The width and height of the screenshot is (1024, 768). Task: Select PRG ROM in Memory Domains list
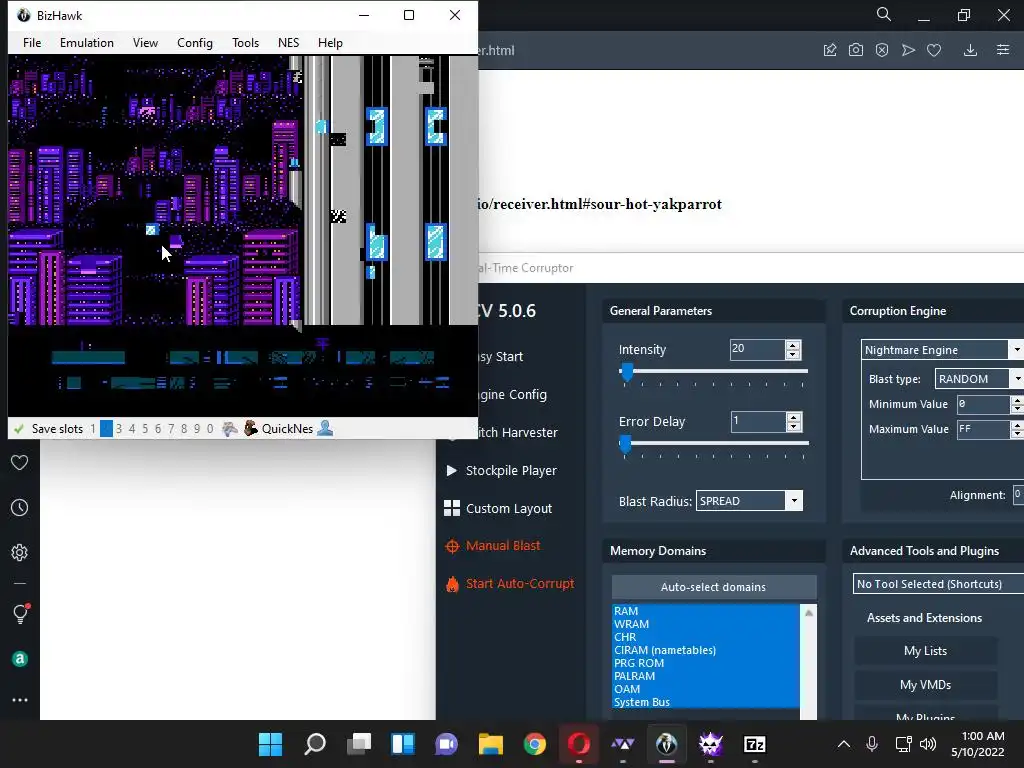[x=705, y=663]
